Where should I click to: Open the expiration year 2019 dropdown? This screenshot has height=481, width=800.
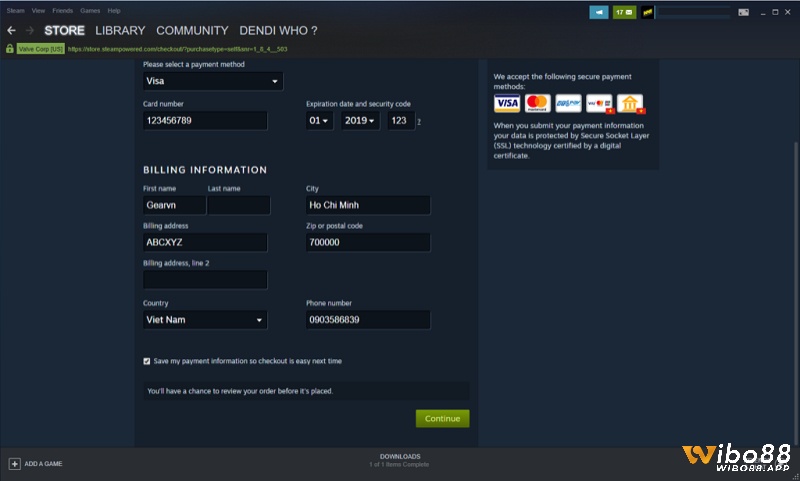point(360,121)
